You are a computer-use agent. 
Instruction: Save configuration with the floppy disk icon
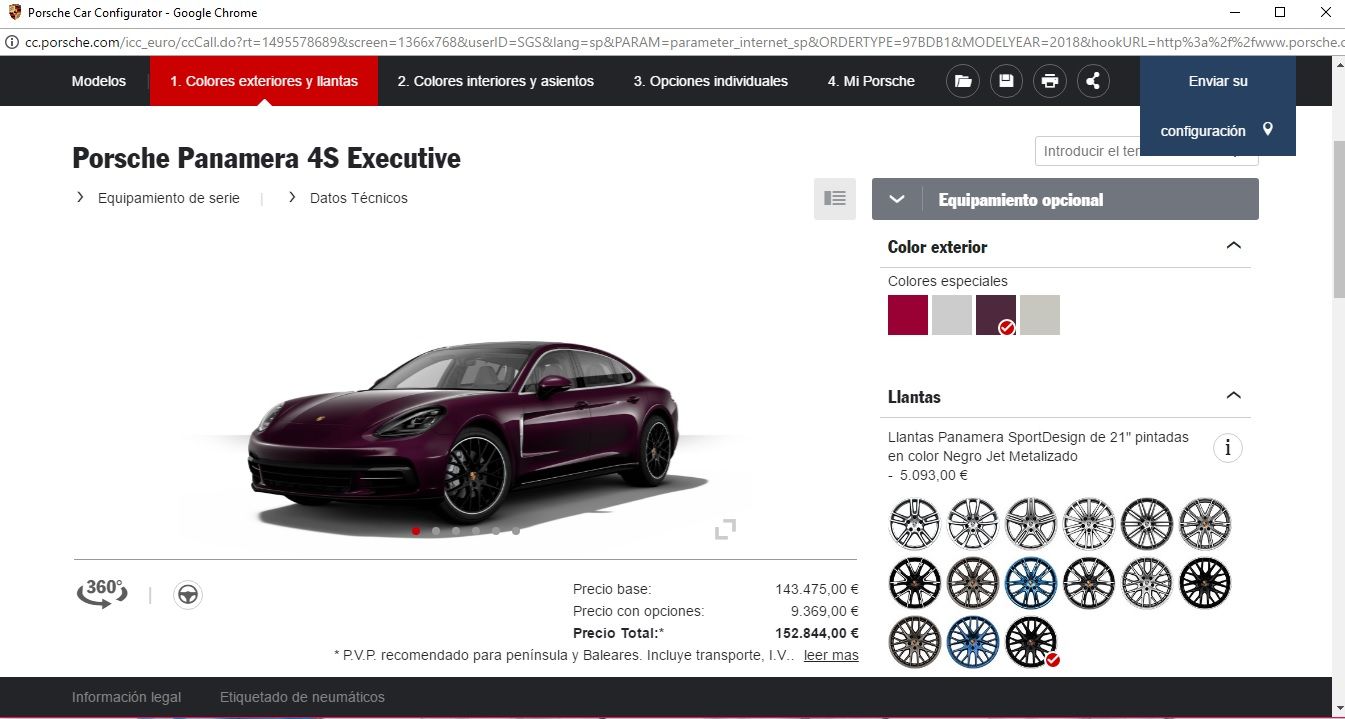1006,81
